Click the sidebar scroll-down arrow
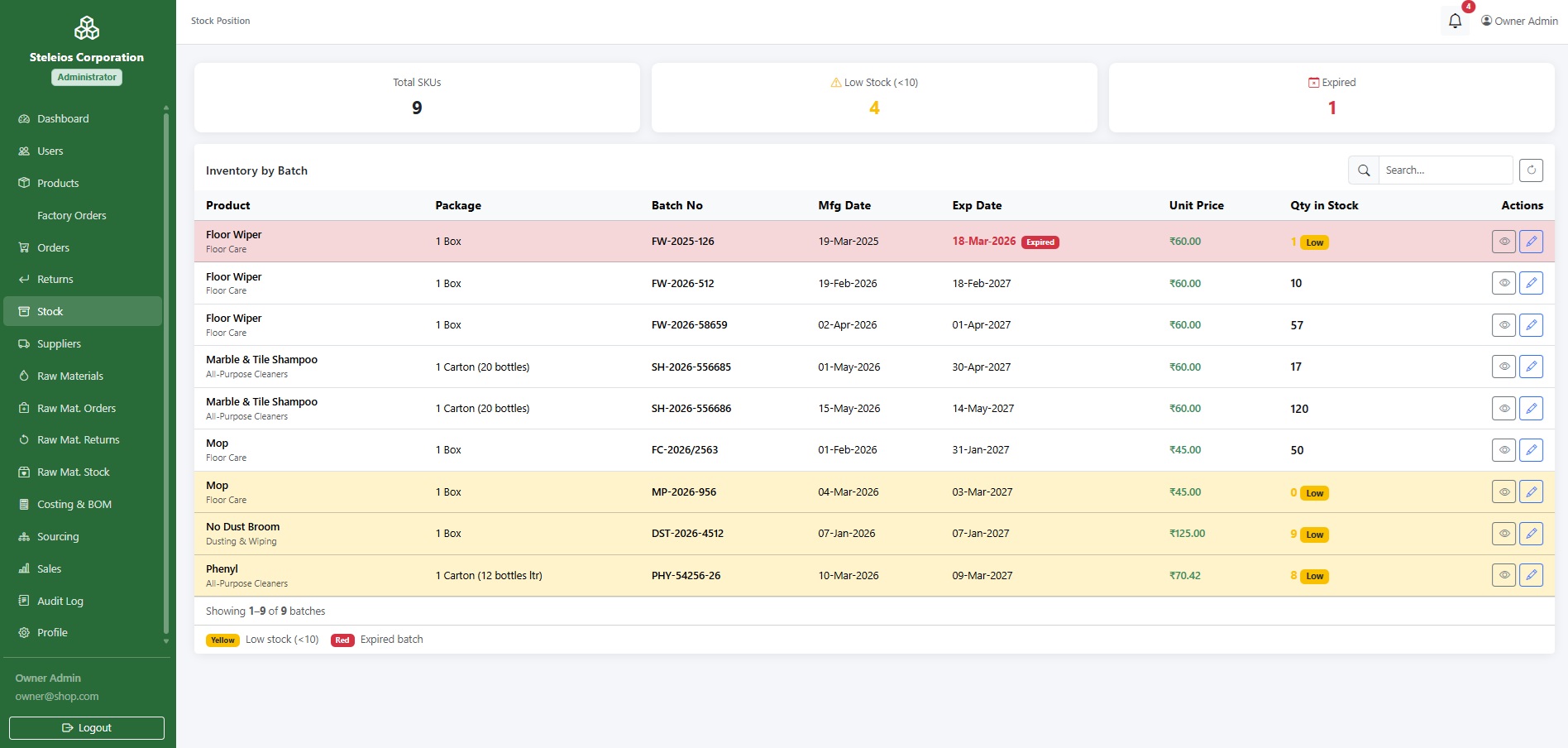1568x748 pixels. click(x=166, y=641)
